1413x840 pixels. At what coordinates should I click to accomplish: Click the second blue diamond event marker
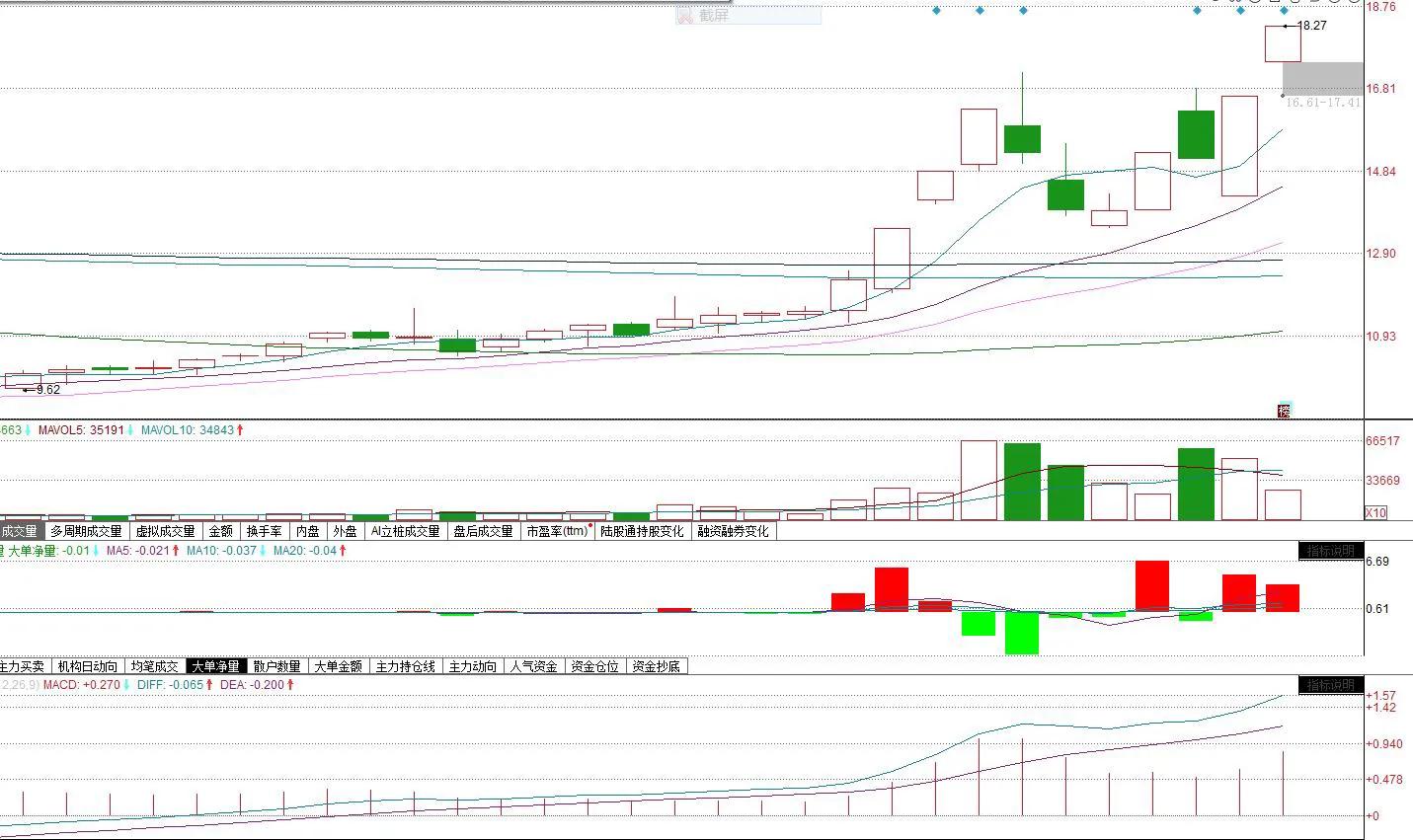tap(981, 11)
